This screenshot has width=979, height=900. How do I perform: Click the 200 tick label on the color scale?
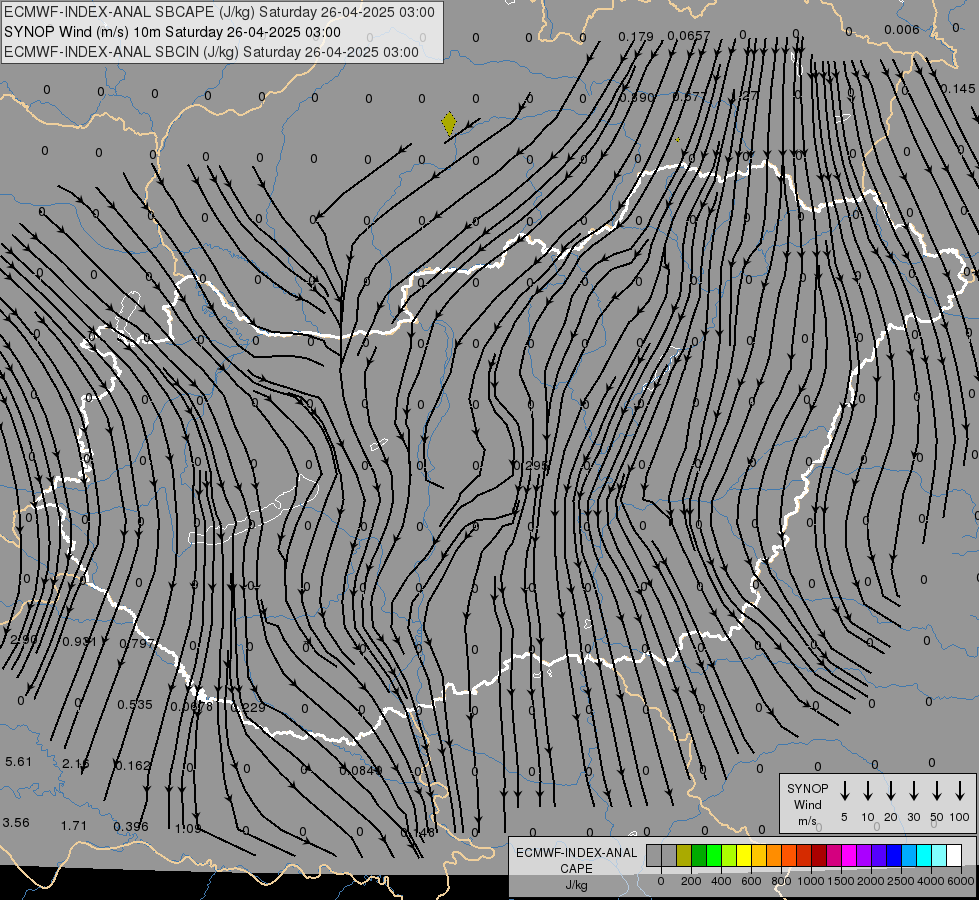pos(691,881)
